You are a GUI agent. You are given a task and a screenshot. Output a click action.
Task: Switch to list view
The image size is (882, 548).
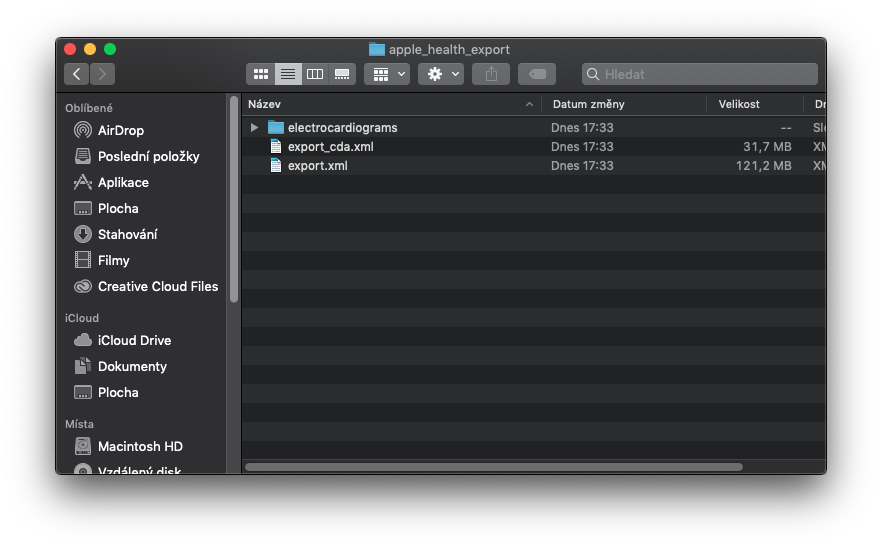[288, 74]
